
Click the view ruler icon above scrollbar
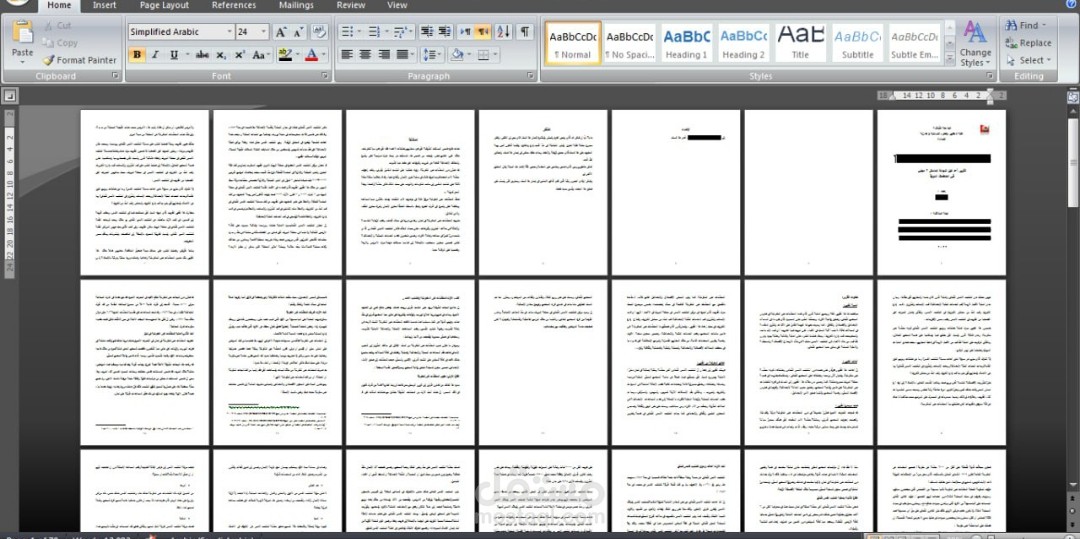1072,97
